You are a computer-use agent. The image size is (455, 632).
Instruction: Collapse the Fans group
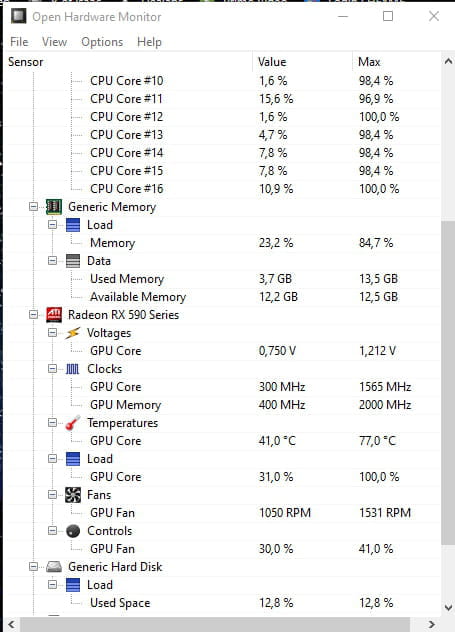[x=52, y=495]
